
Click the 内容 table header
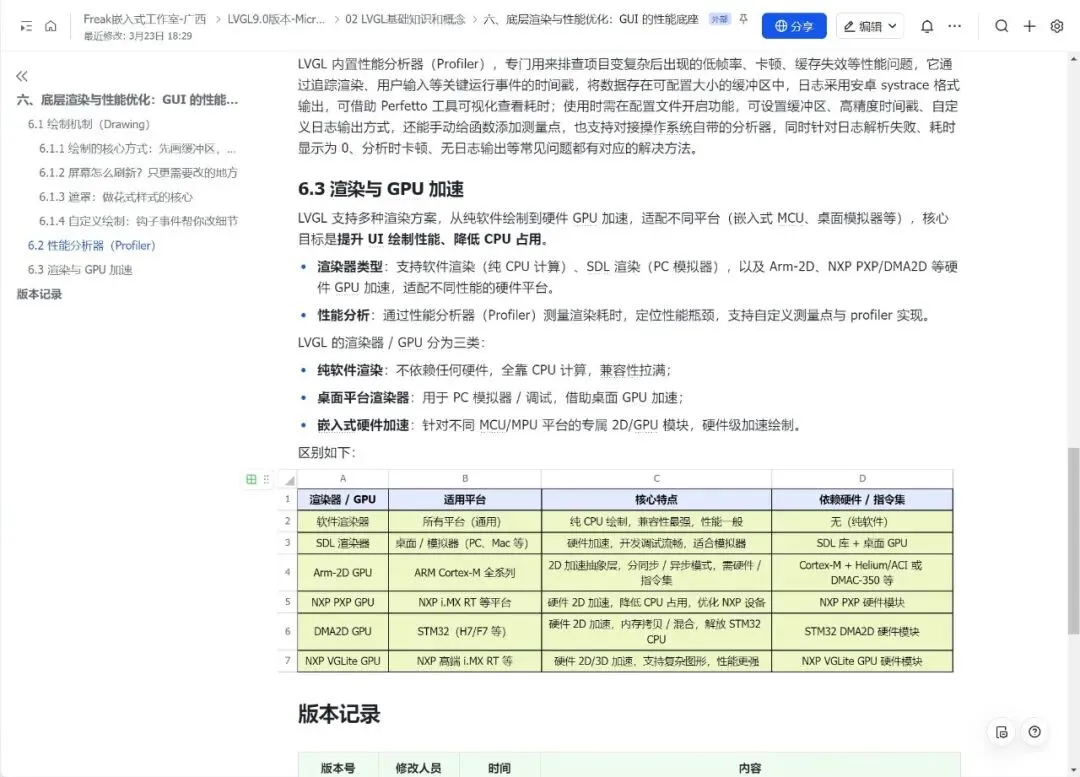(x=750, y=767)
